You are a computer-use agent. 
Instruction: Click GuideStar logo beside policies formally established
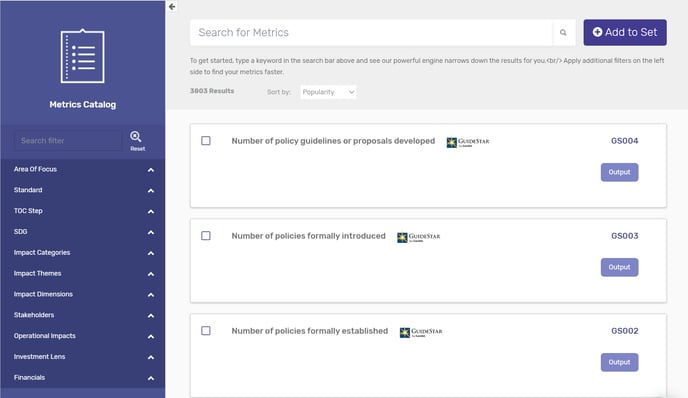(421, 332)
